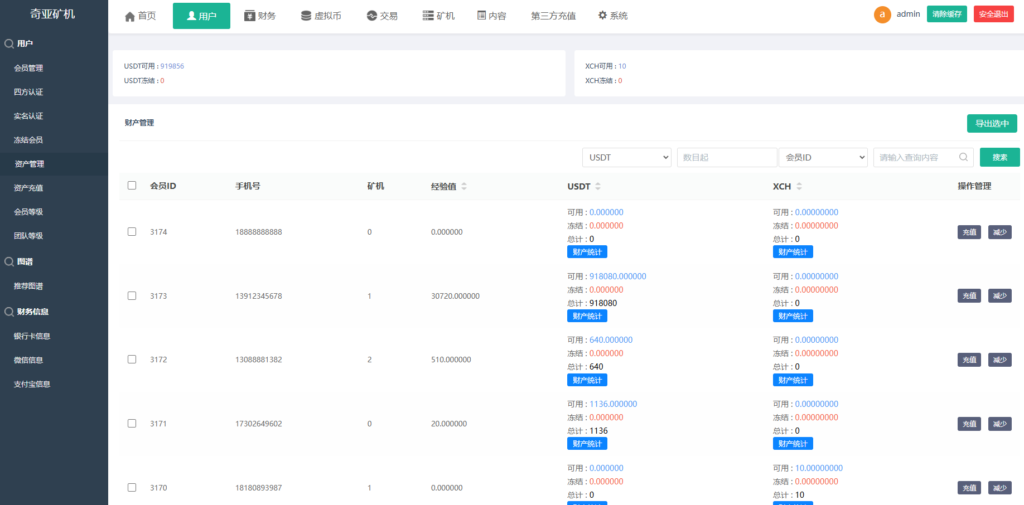This screenshot has height=505, width=1024.
Task: Click the 矿机 server icon
Action: click(x=428, y=16)
